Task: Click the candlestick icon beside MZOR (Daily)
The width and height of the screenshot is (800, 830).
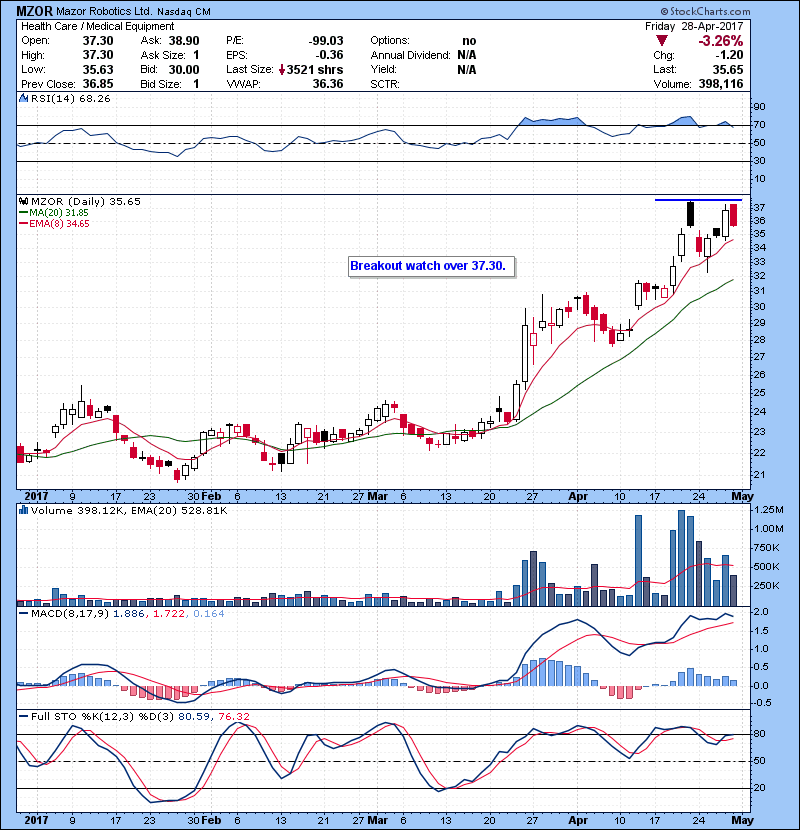Action: (x=23, y=201)
